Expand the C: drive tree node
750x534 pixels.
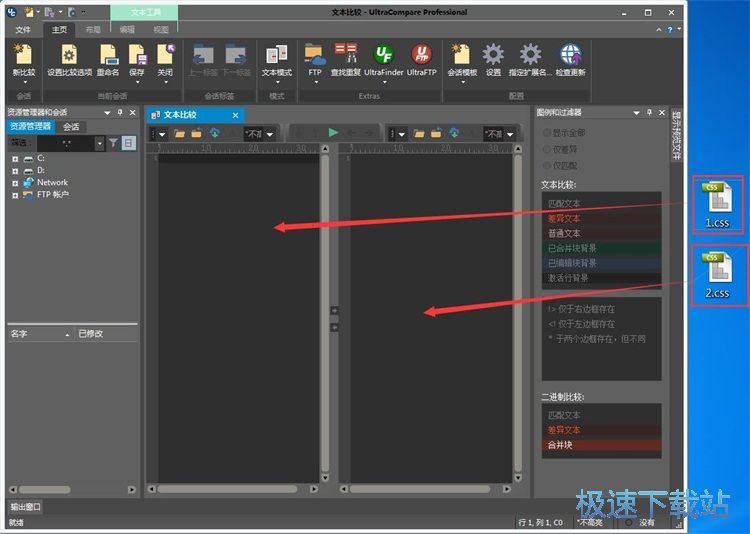click(x=15, y=159)
